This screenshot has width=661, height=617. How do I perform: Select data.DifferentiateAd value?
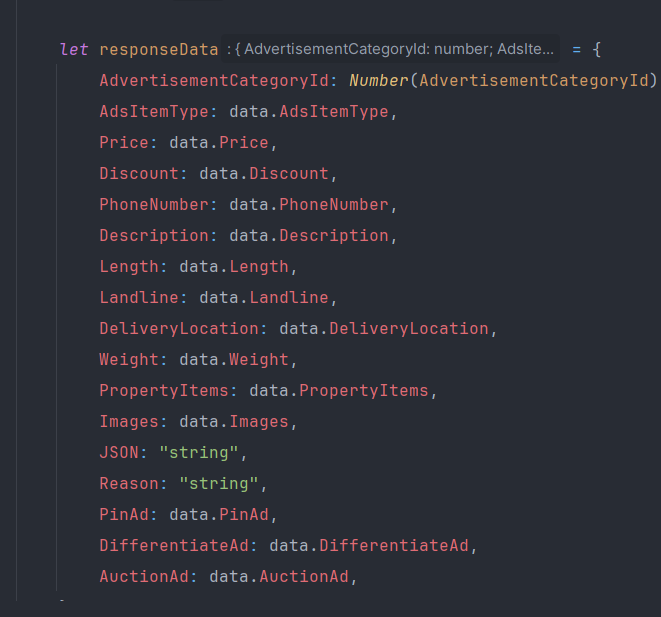point(369,545)
